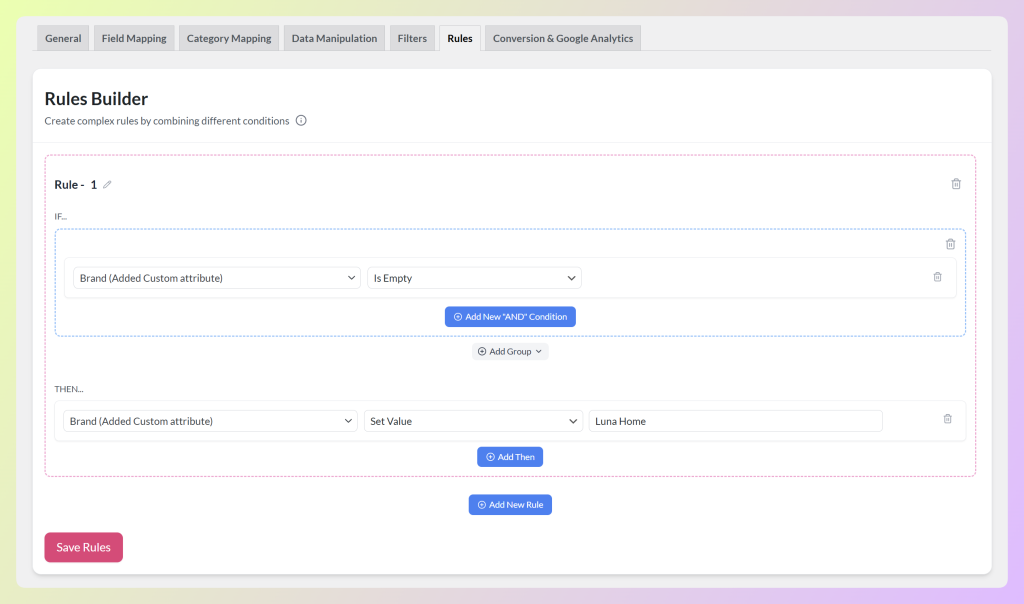Edit the Rule - 1 name
Image resolution: width=1024 pixels, height=604 pixels.
[x=107, y=184]
